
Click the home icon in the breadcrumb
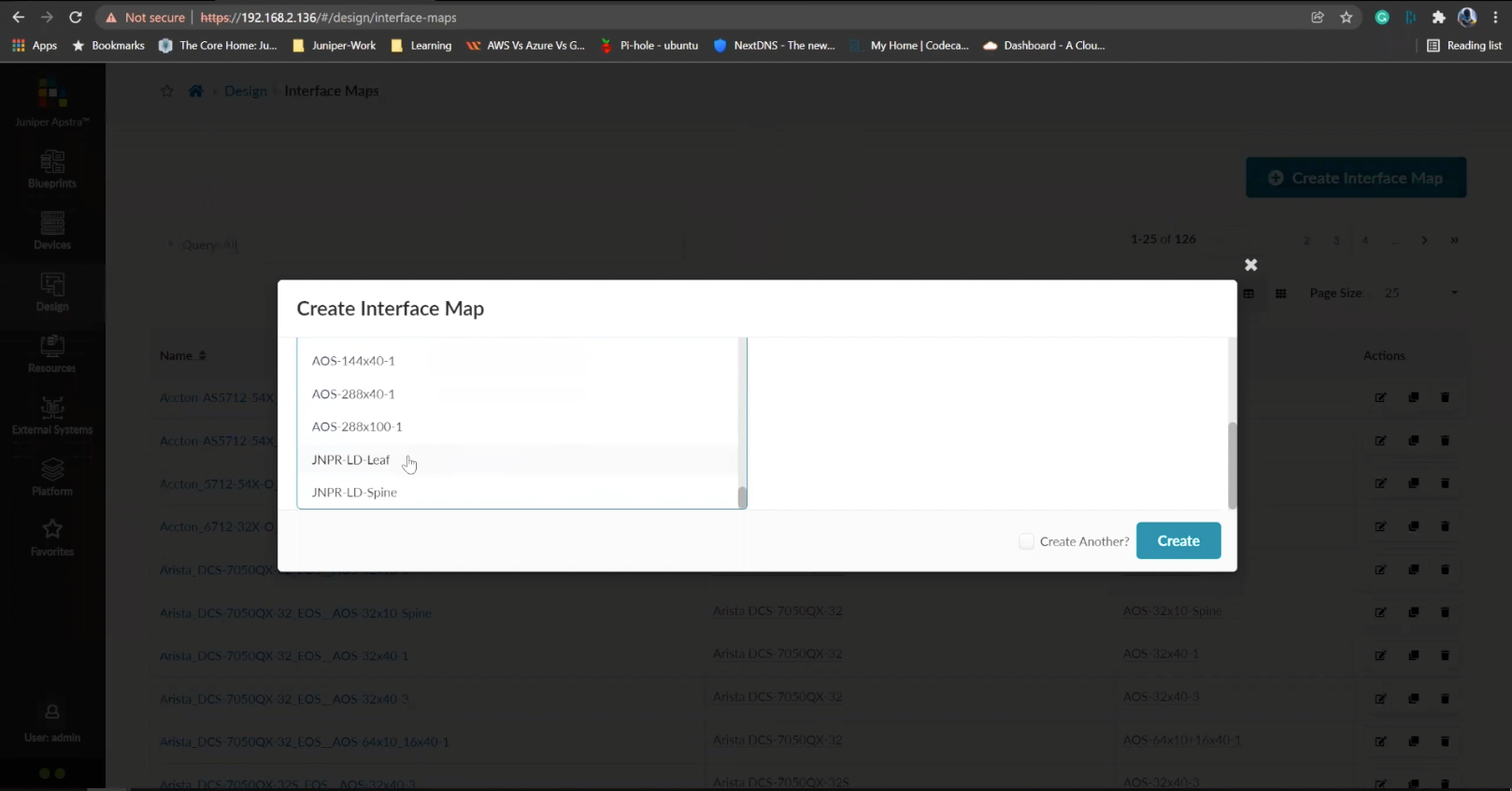point(195,91)
